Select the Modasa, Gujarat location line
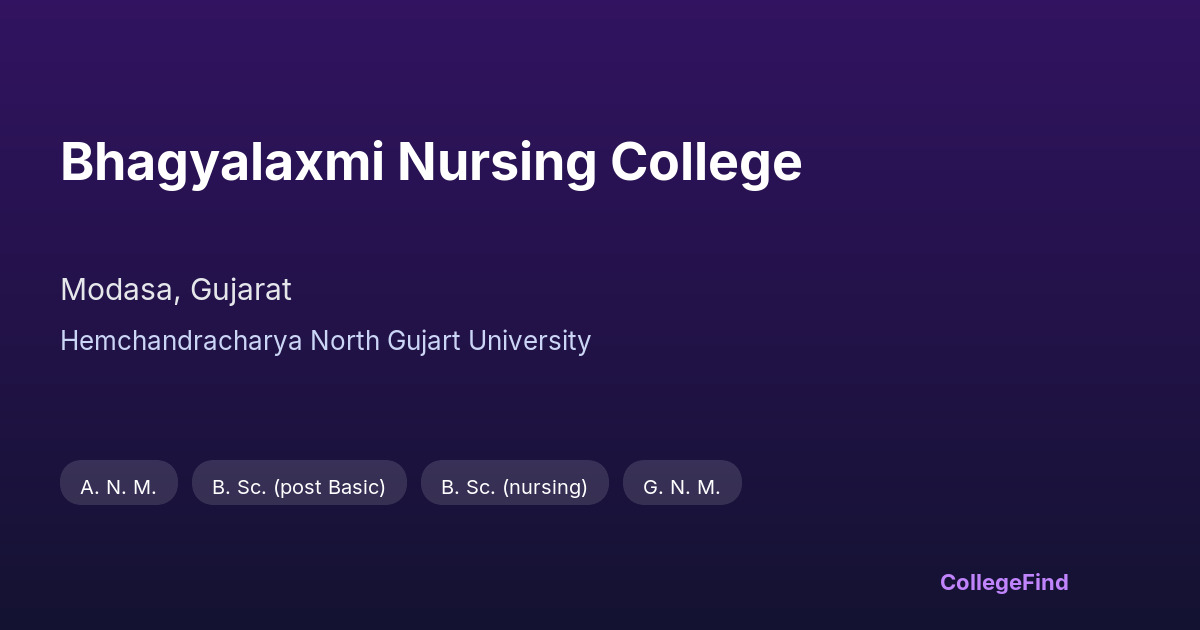 [176, 290]
